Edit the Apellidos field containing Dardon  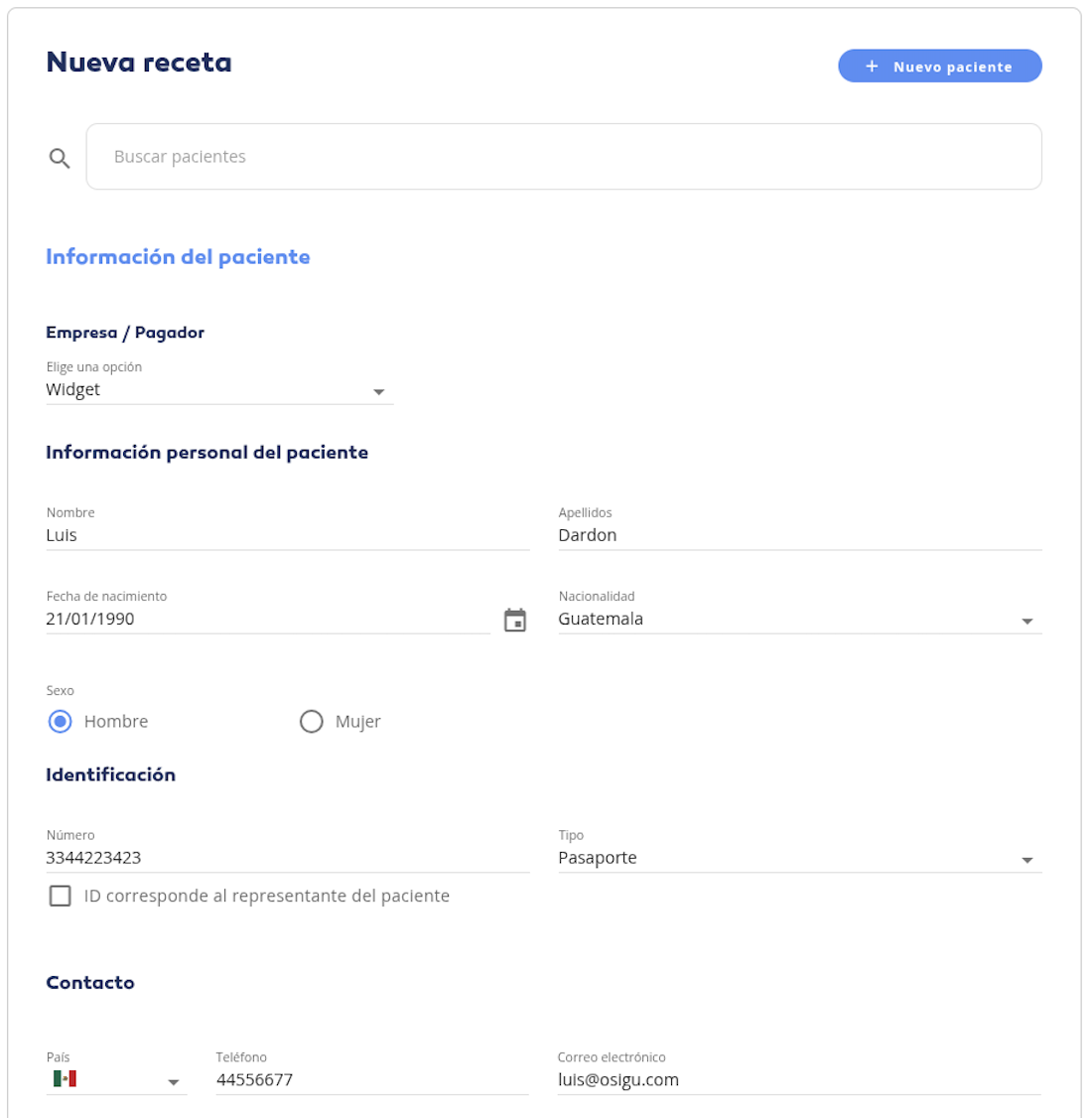tap(800, 535)
